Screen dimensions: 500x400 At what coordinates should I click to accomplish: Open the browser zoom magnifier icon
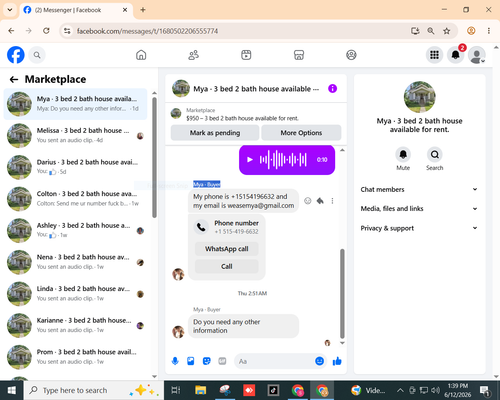[x=431, y=31]
